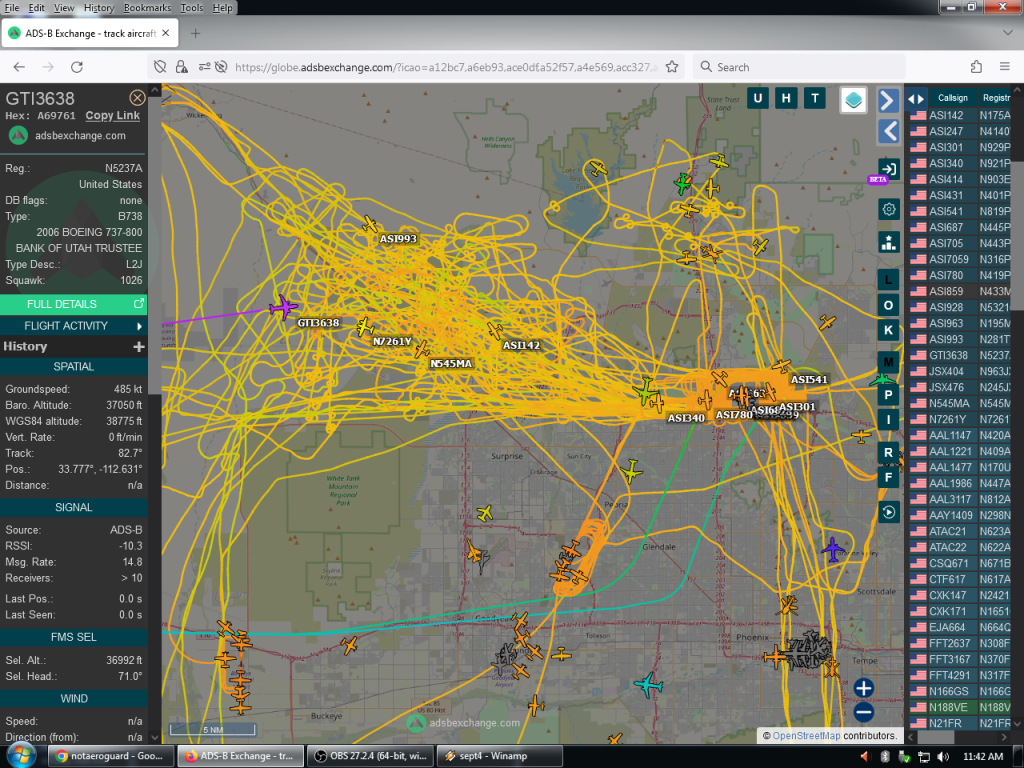Open the Tools menu

pos(191,8)
